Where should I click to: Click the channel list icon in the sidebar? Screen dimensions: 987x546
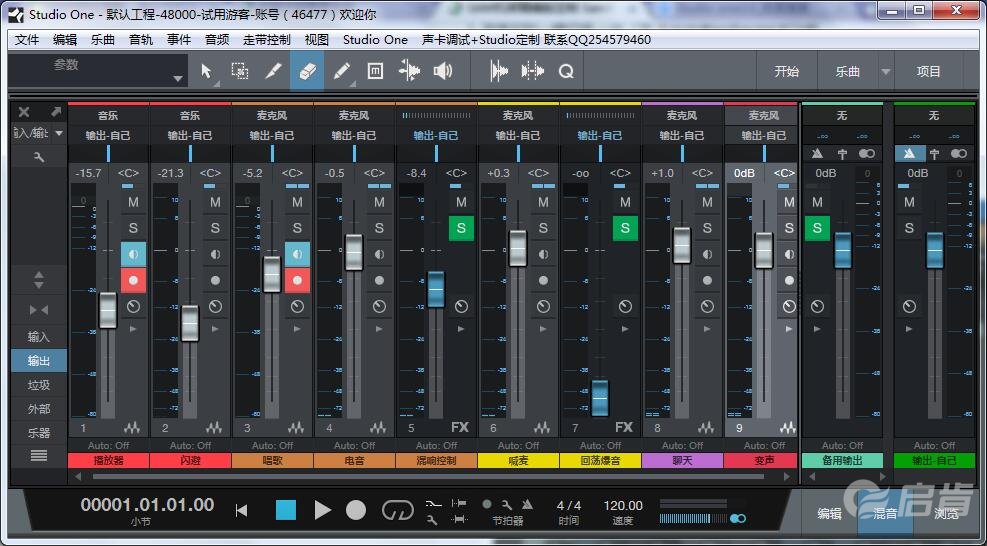tap(39, 456)
